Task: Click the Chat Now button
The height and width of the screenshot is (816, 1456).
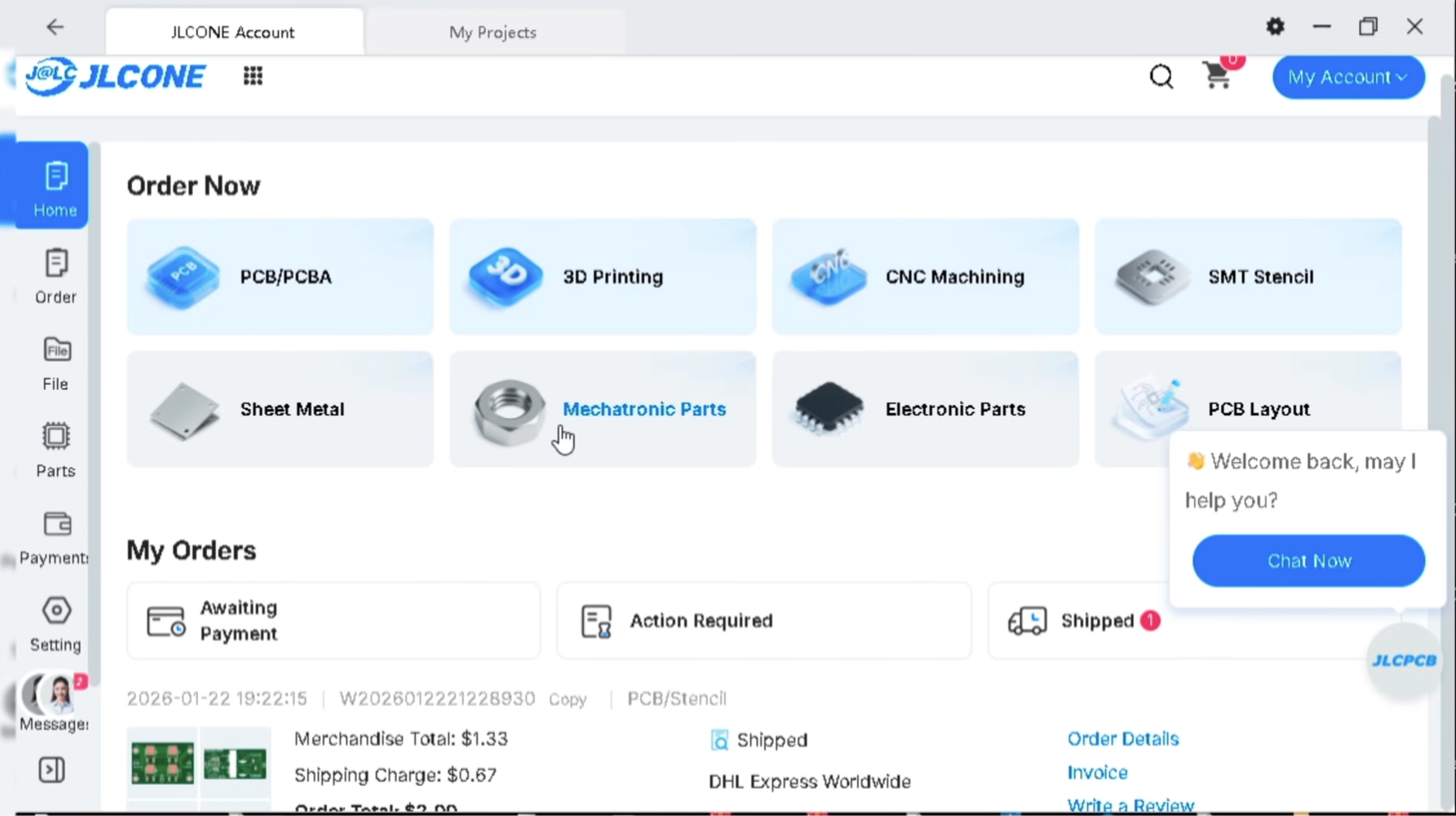Action: [x=1308, y=561]
